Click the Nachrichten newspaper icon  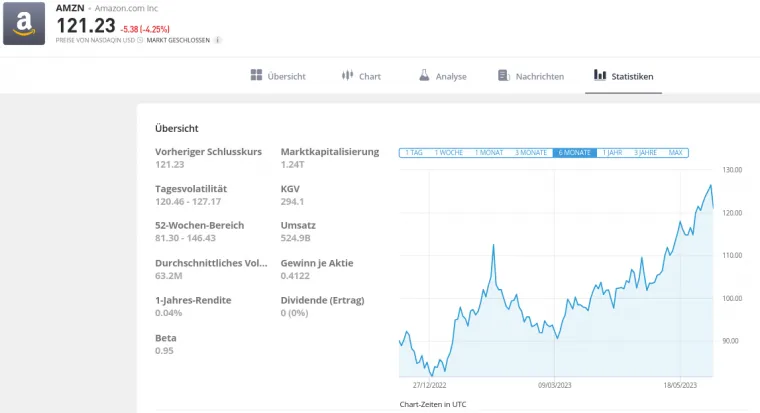(x=504, y=76)
